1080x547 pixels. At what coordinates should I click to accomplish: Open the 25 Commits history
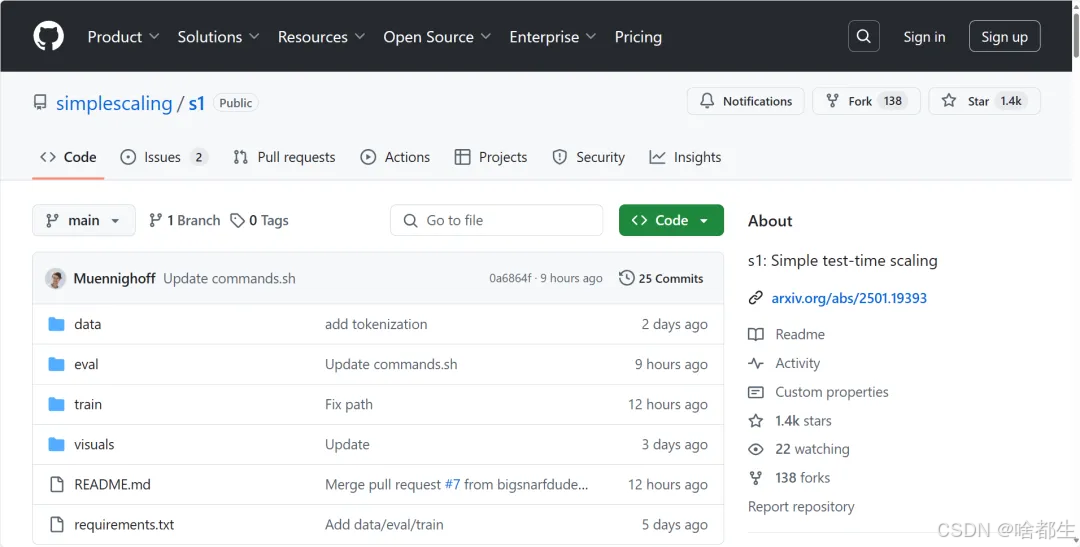click(x=661, y=278)
